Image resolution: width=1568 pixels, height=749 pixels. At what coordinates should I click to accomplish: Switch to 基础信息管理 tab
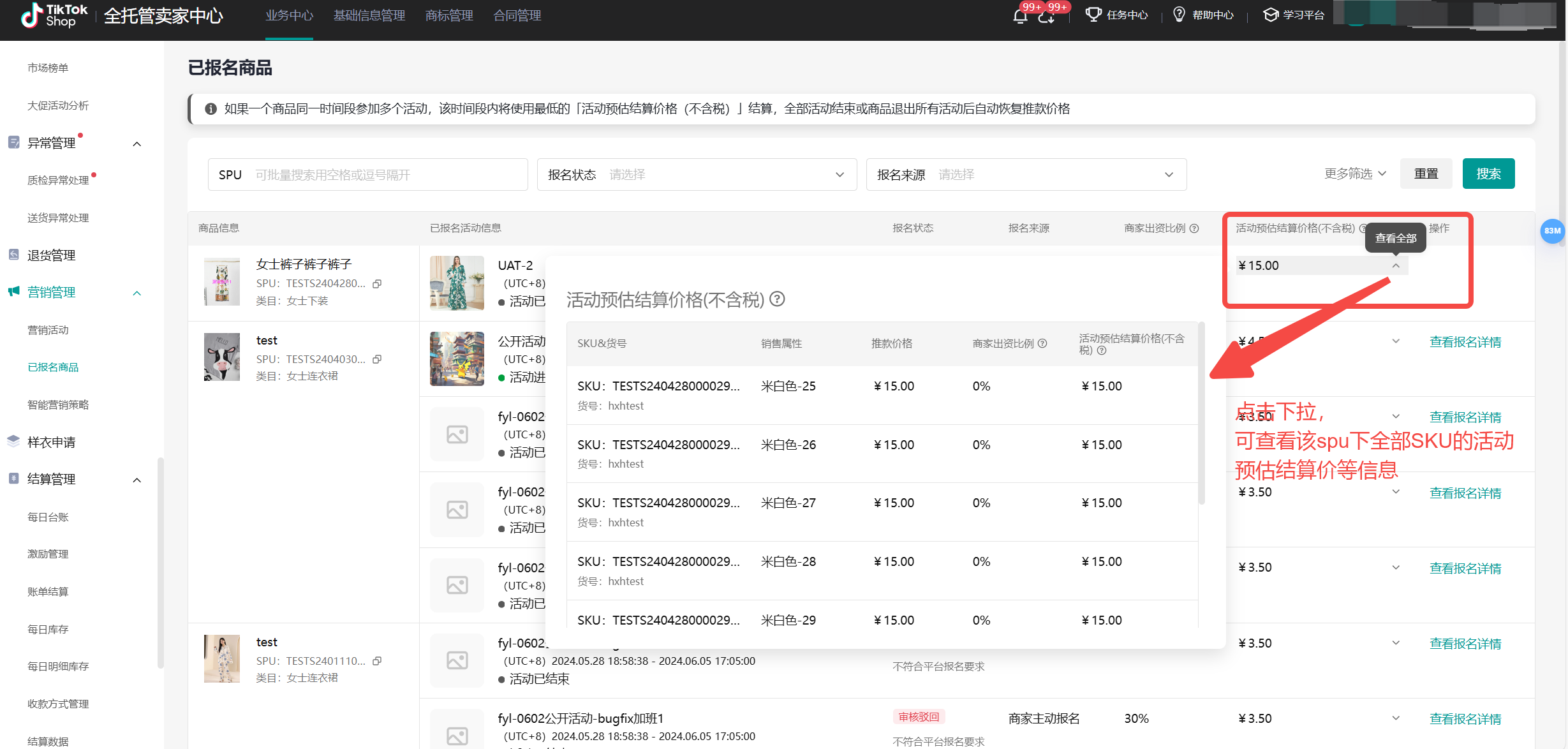pyautogui.click(x=369, y=15)
